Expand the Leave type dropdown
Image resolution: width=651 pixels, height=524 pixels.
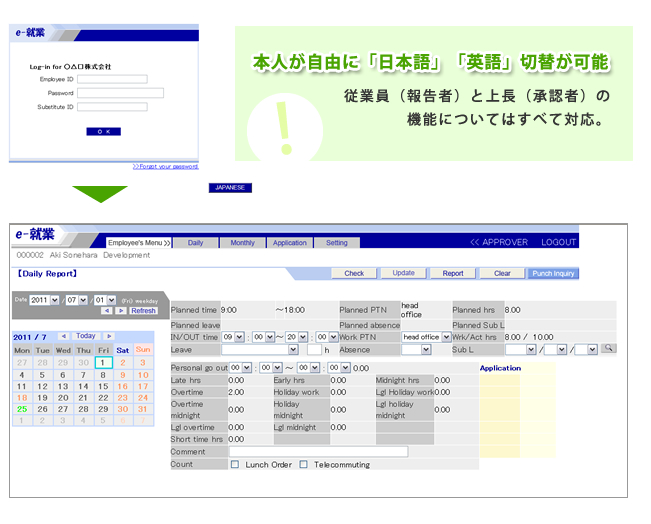pyautogui.click(x=260, y=350)
